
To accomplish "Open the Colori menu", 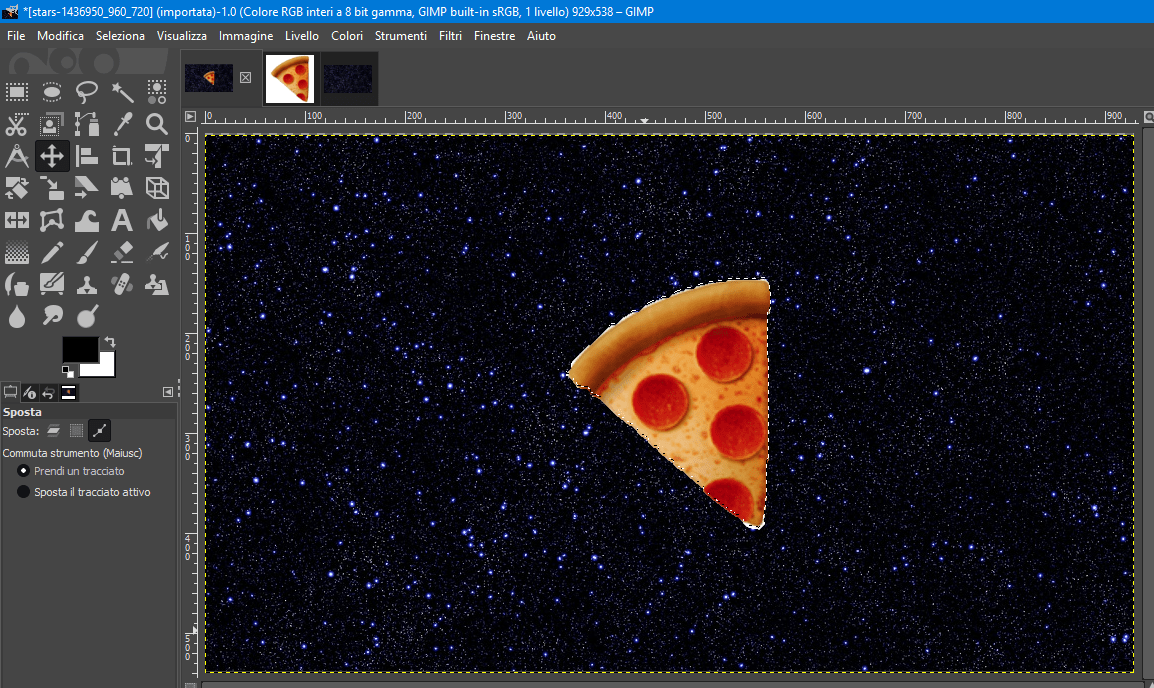I will click(347, 35).
